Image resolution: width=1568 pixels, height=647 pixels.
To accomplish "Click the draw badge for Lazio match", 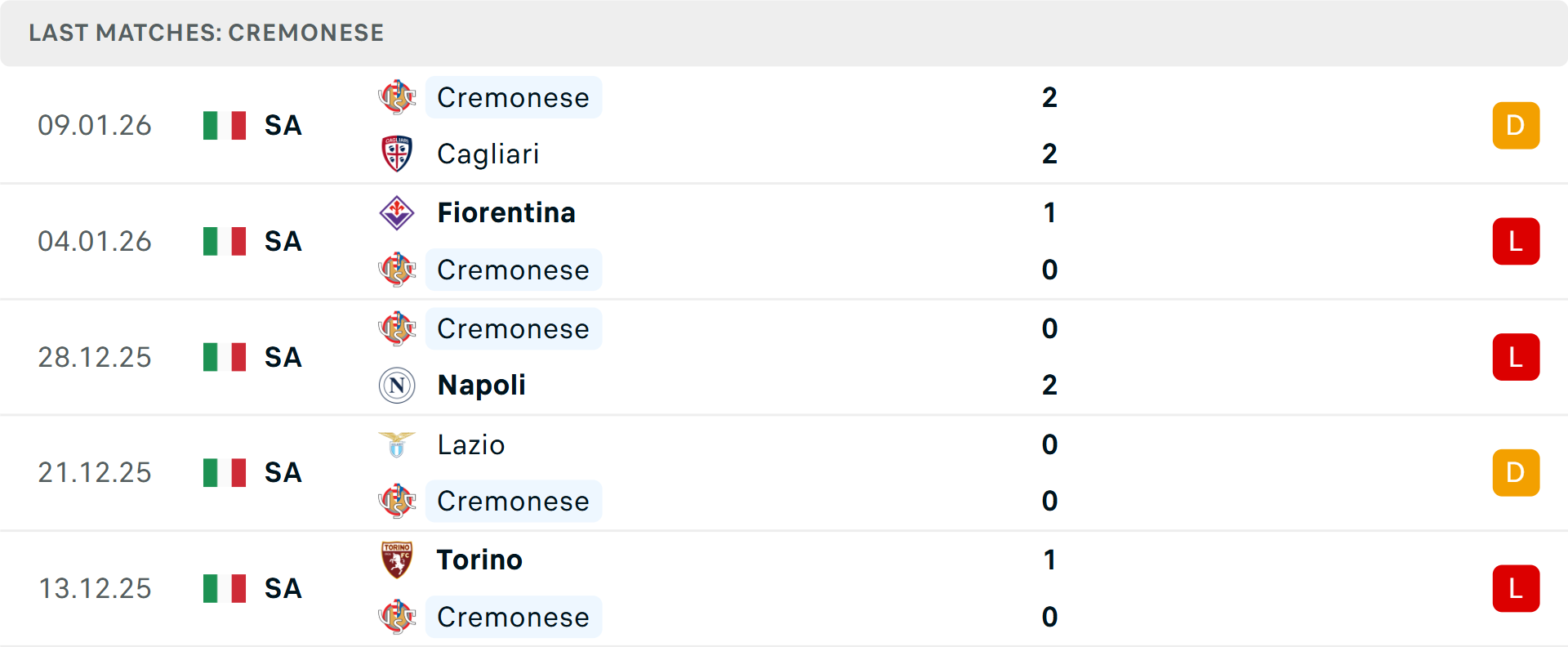I will [x=1516, y=472].
